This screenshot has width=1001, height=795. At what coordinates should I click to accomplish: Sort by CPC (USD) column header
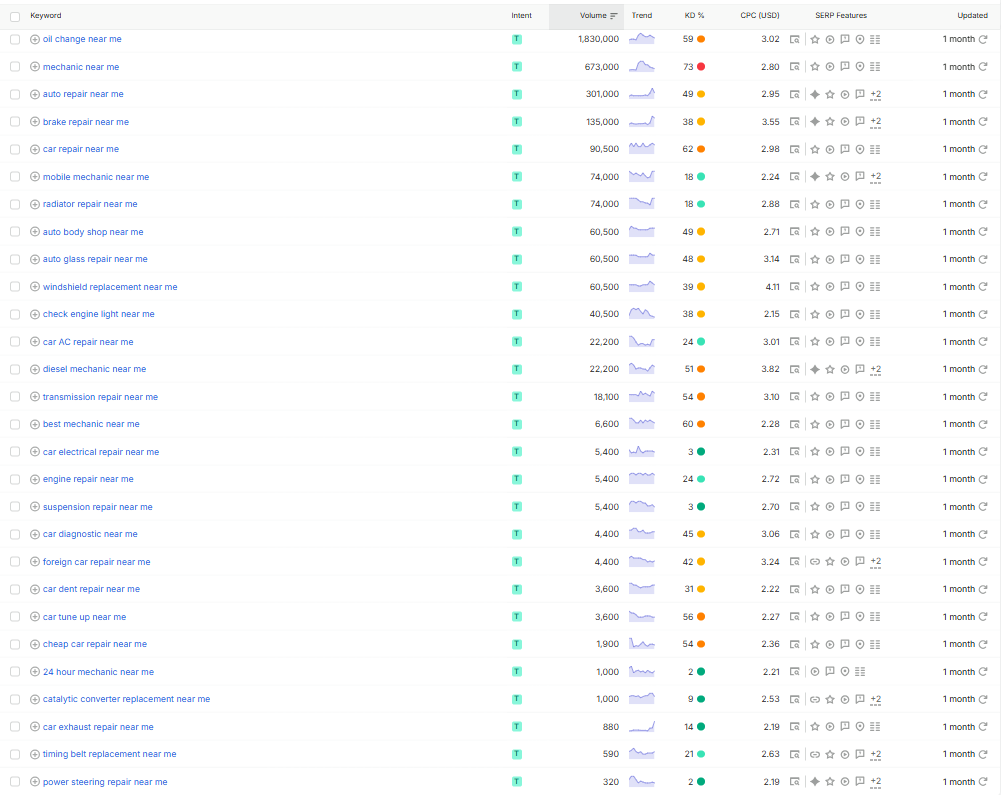(x=760, y=15)
